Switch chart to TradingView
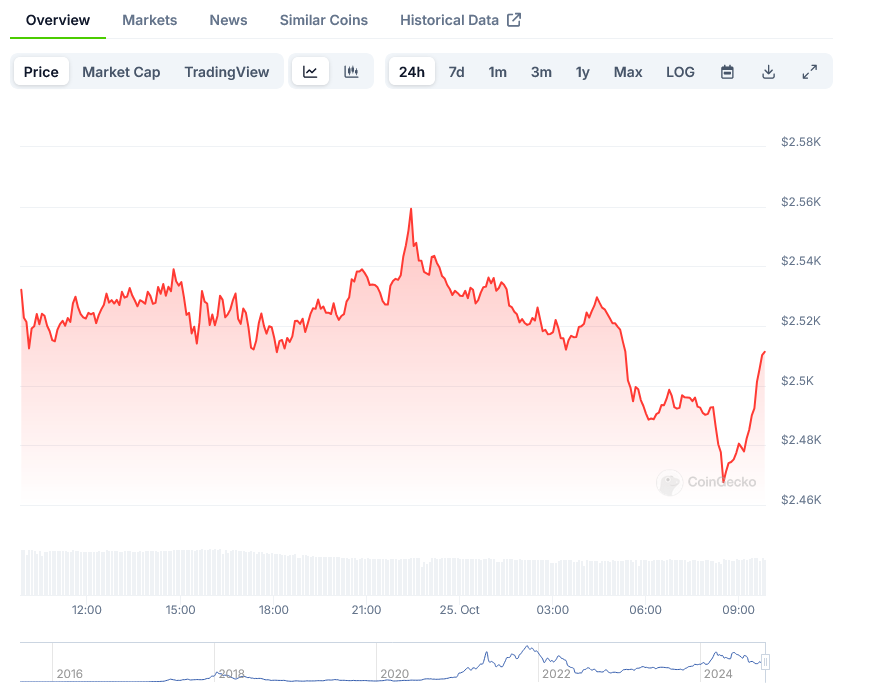 click(x=227, y=72)
